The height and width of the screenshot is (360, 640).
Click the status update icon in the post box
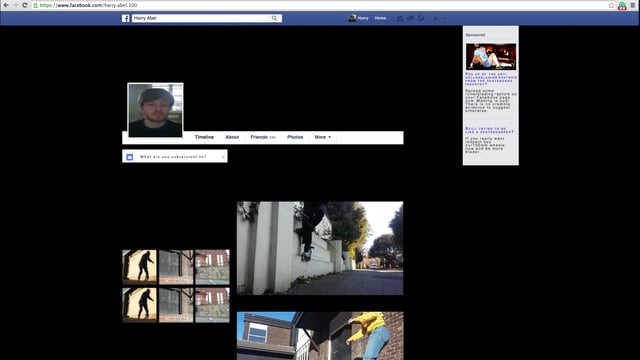129,157
